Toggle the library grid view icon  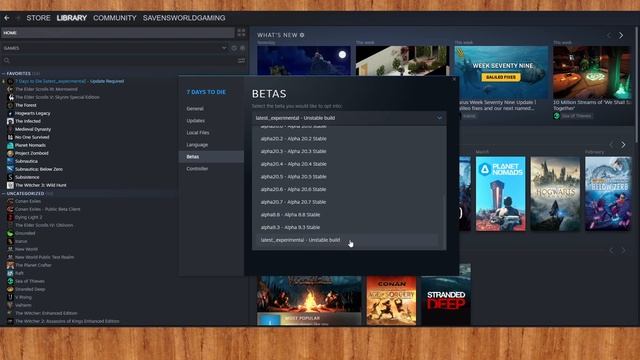[x=241, y=33]
